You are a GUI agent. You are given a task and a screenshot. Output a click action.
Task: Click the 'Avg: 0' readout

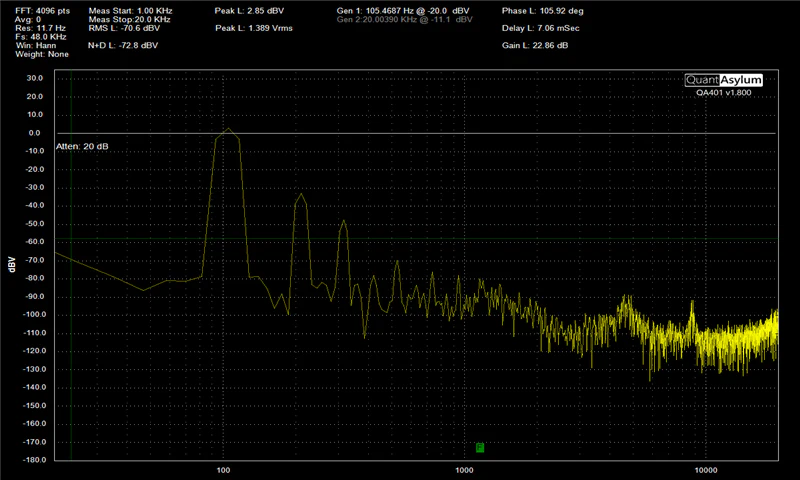tap(28, 19)
